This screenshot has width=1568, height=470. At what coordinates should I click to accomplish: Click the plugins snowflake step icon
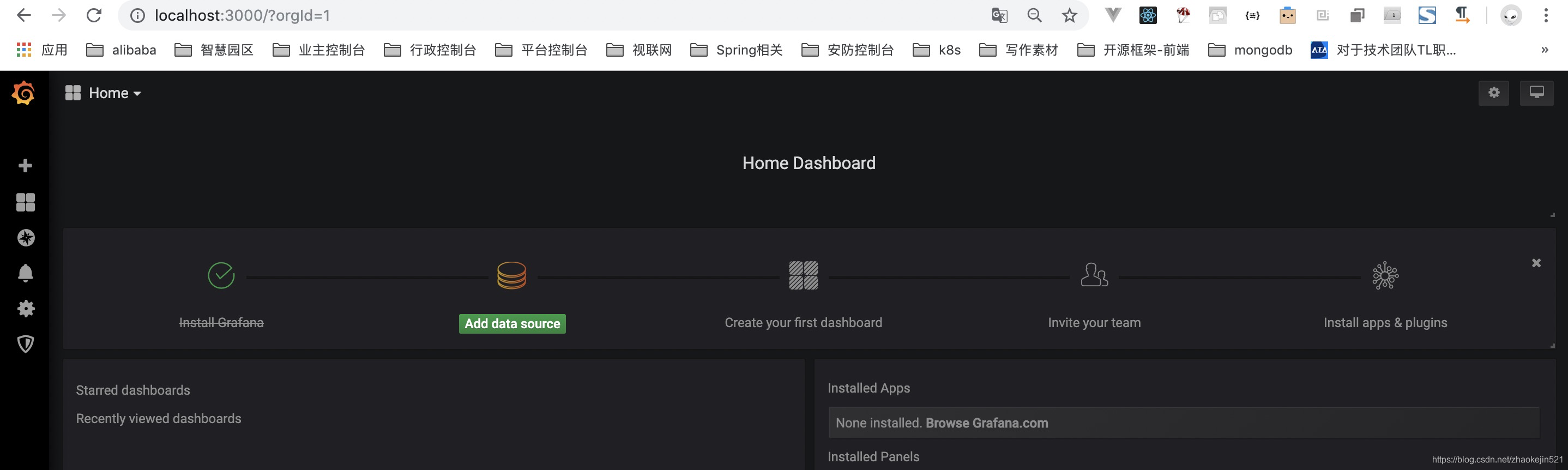tap(1385, 276)
